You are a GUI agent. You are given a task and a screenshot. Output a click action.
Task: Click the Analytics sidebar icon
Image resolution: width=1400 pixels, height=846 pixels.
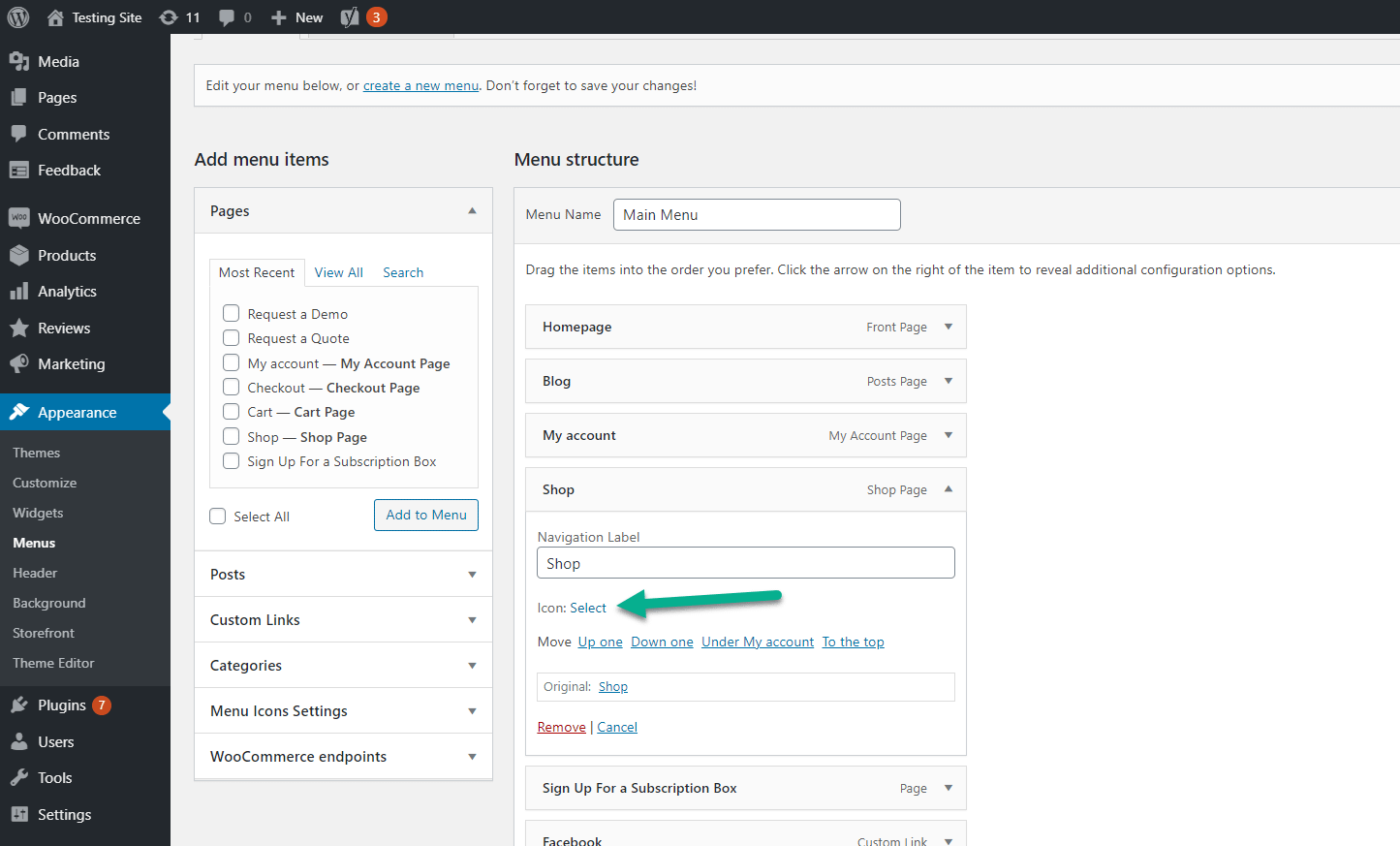click(x=20, y=291)
